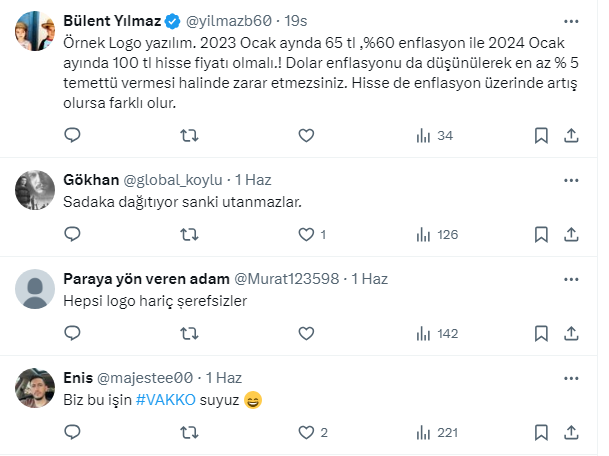
Task: Open Enis's profile via @majestee00 handle
Action: [144, 379]
